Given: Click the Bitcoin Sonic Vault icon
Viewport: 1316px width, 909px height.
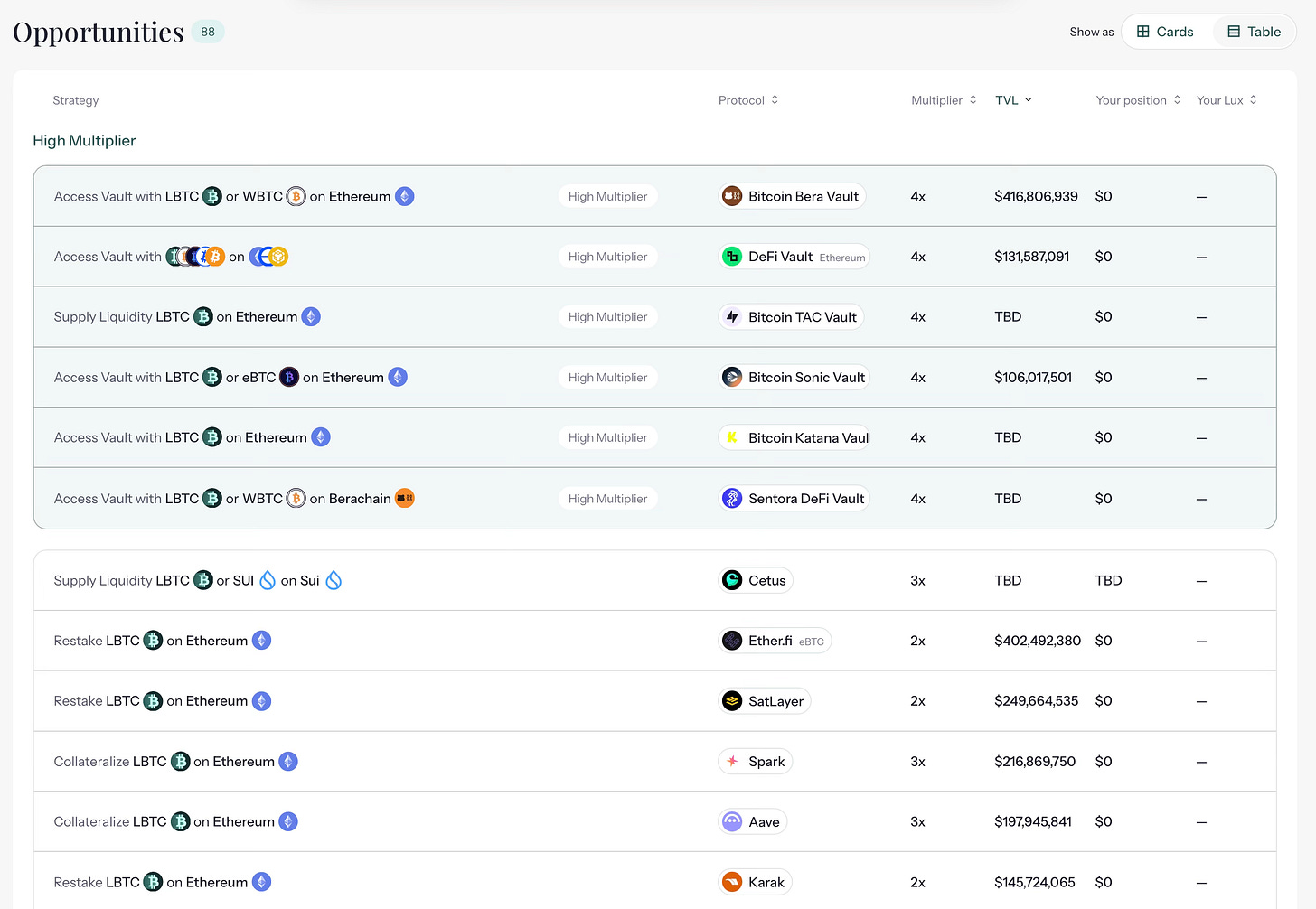Looking at the screenshot, I should tap(732, 377).
